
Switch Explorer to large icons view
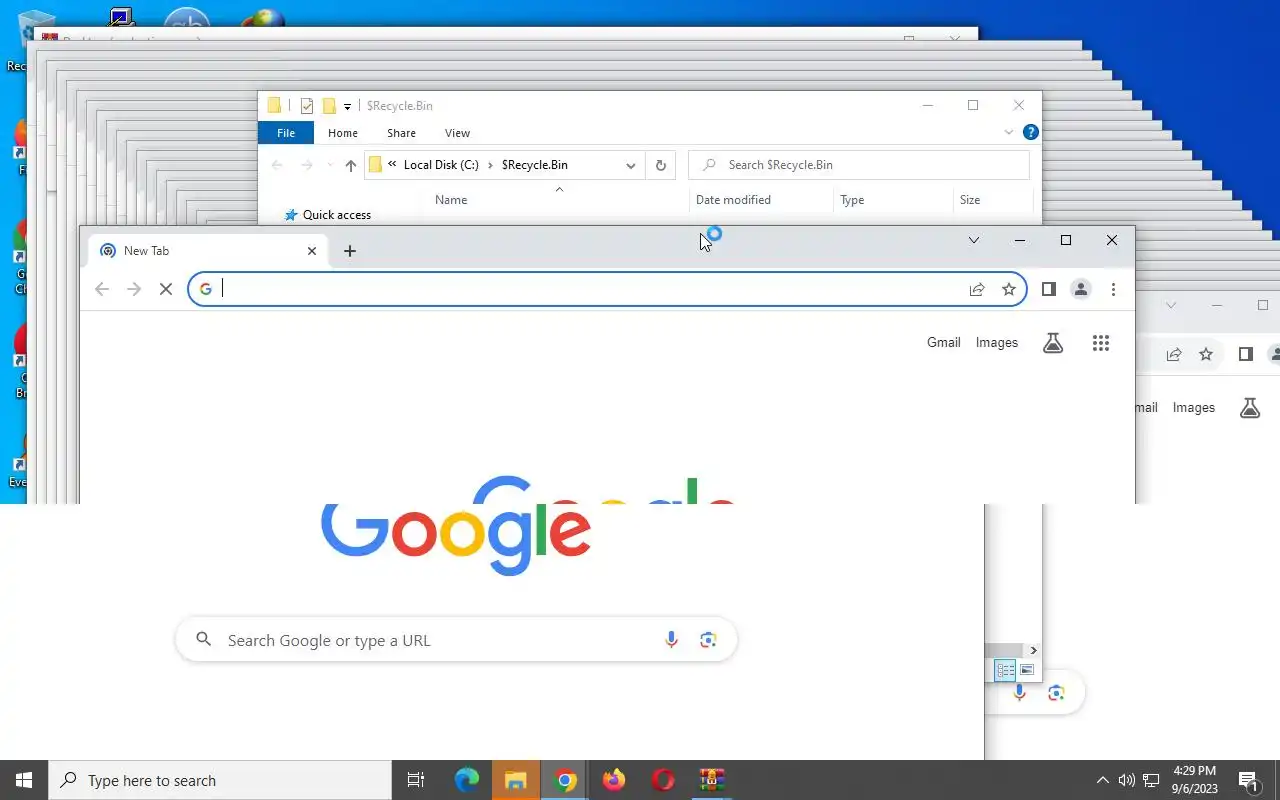(1027, 670)
